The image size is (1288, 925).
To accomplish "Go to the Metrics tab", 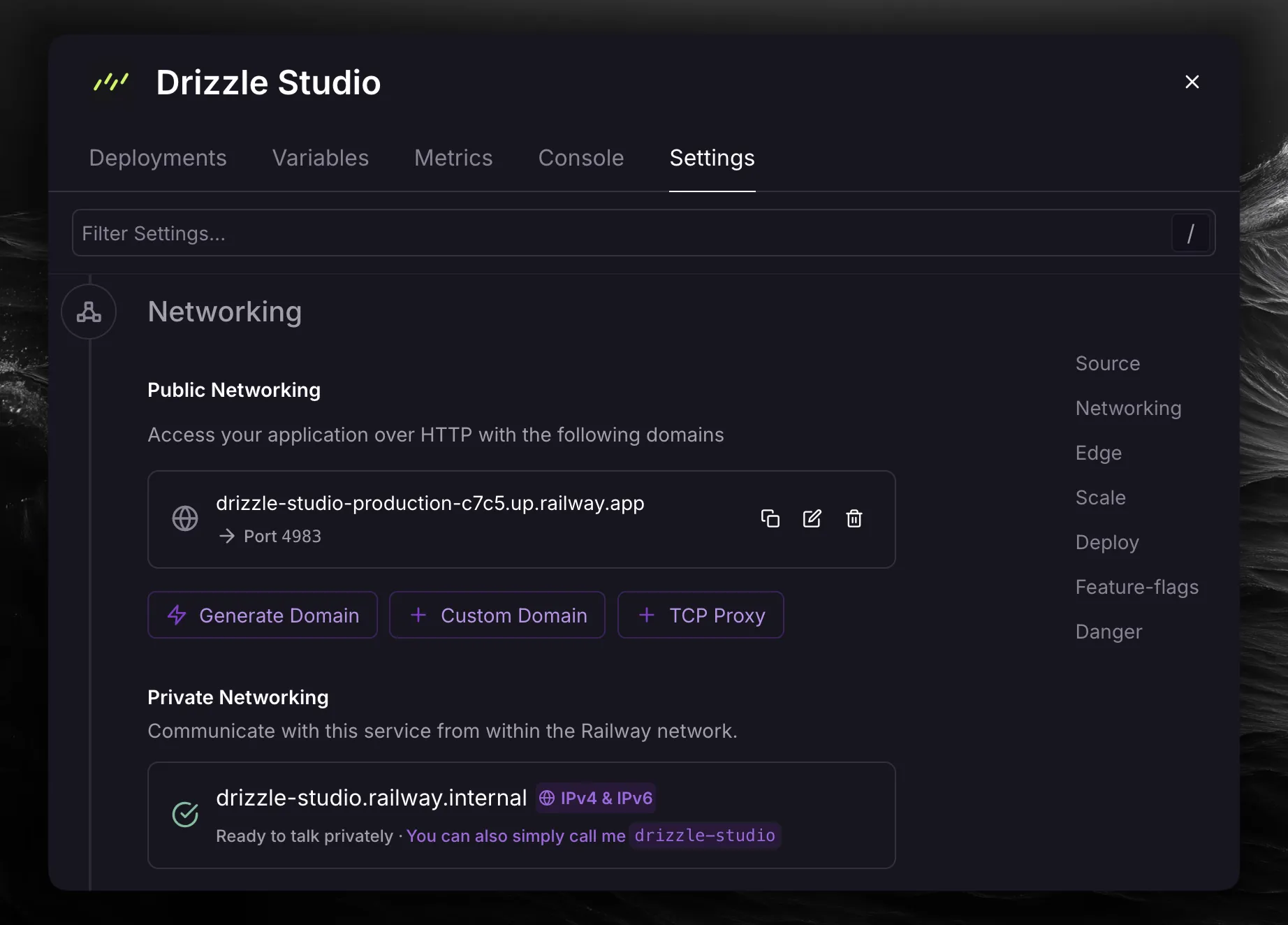I will (x=453, y=158).
